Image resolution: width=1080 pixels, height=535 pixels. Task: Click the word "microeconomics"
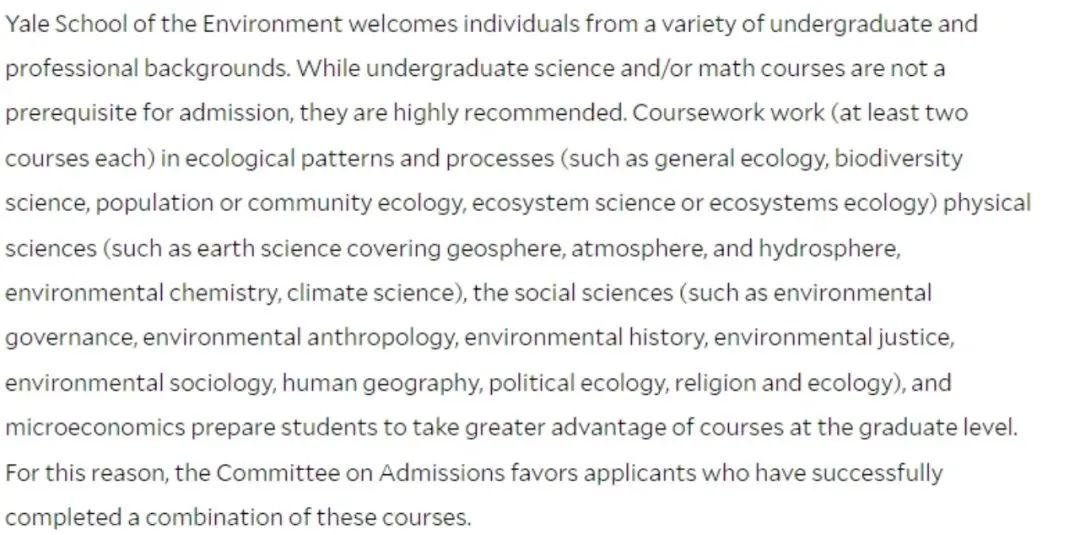click(x=95, y=428)
